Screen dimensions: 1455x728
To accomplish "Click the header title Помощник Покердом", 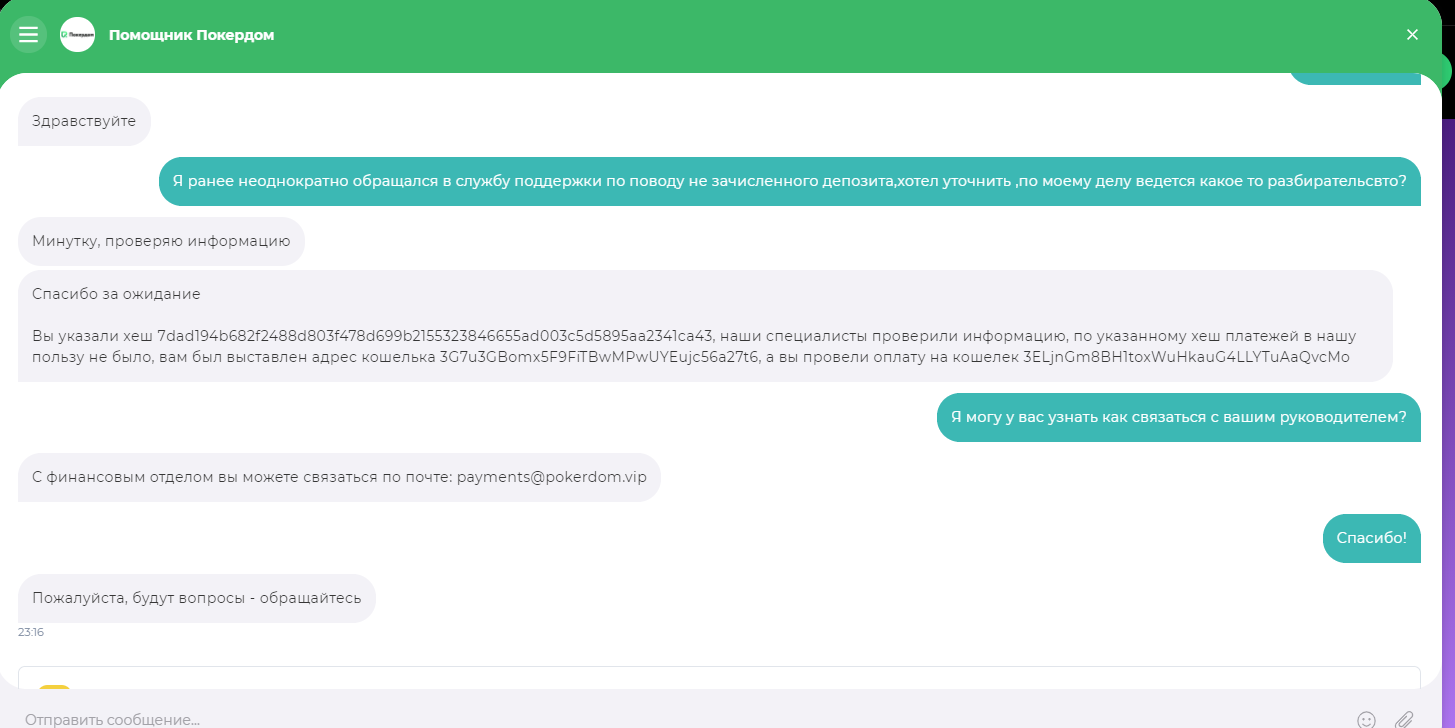I will [191, 35].
